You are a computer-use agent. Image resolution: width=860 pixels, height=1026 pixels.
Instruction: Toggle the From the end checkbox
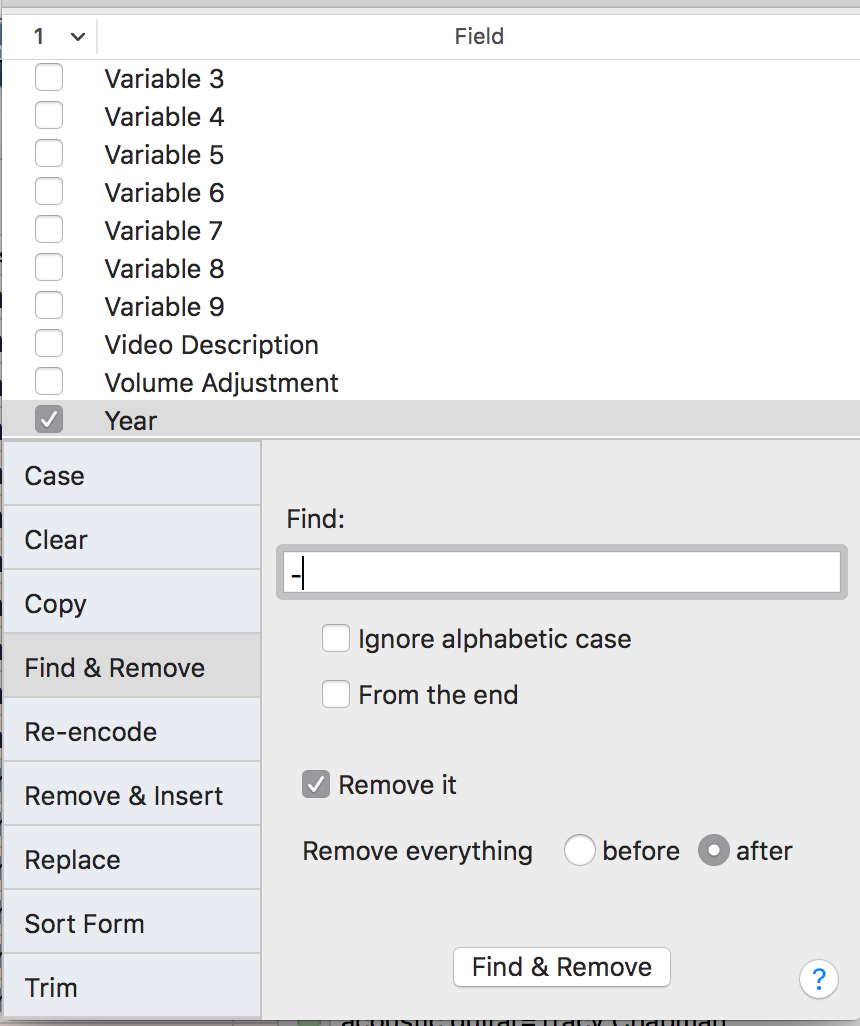pyautogui.click(x=336, y=695)
